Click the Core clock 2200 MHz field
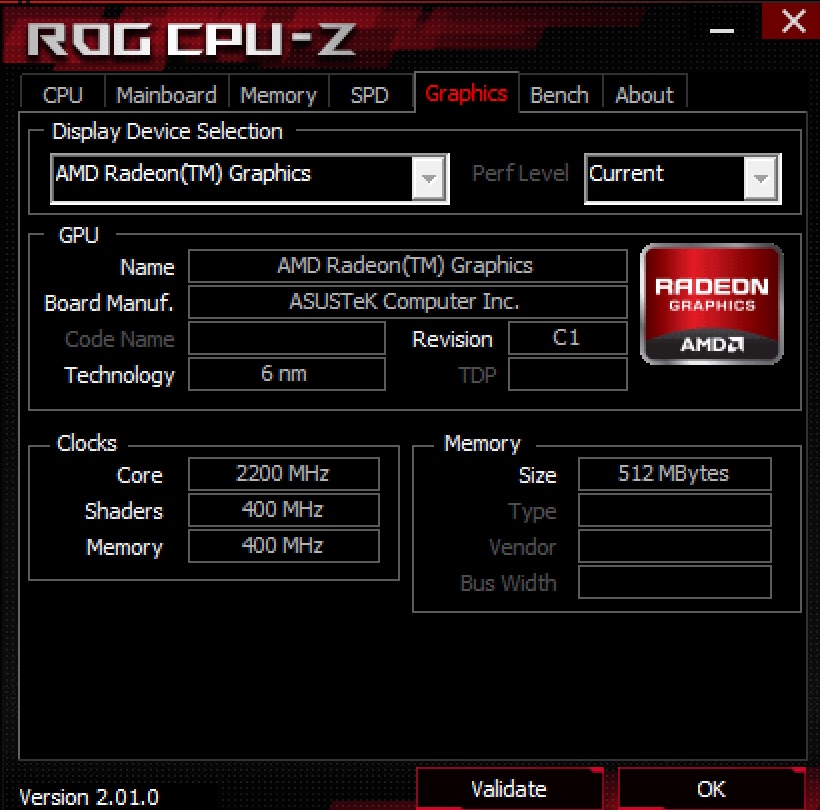 (x=283, y=474)
